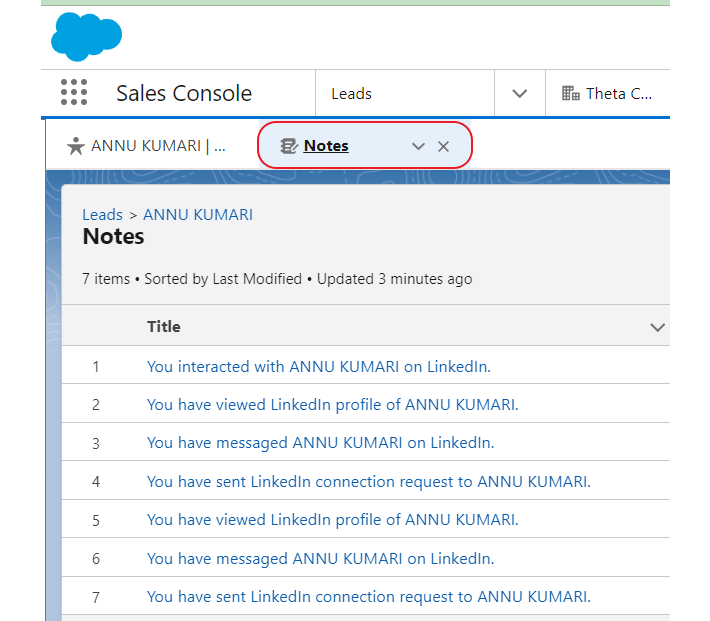Click the Salesforce cloud logo
710x621 pixels.
86,36
